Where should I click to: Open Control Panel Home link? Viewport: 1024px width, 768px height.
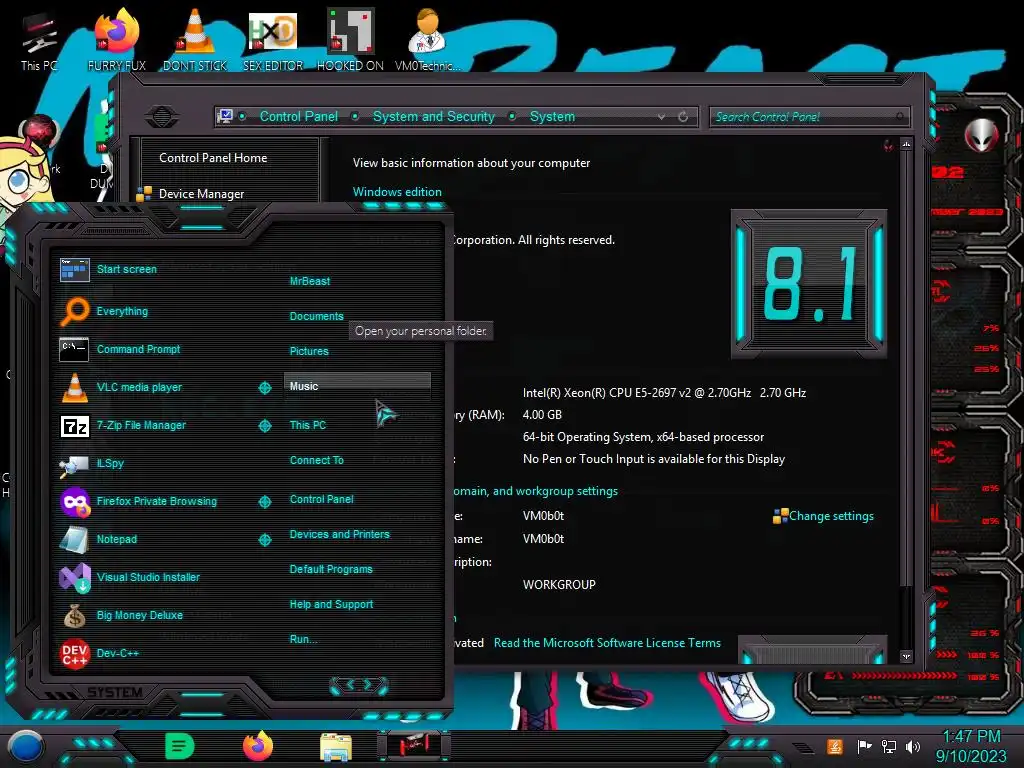213,158
